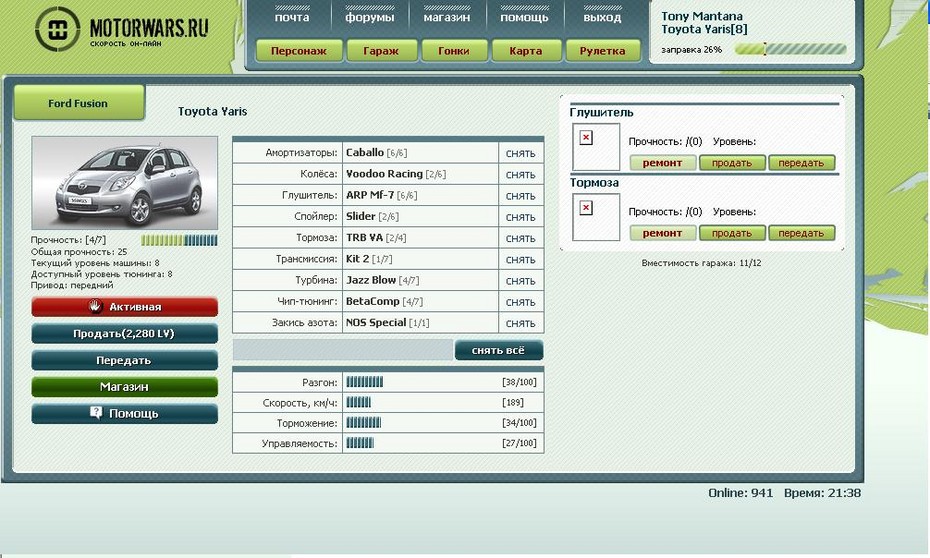Click the Jazz Blow part name
Image resolution: width=930 pixels, height=558 pixels.
point(371,280)
